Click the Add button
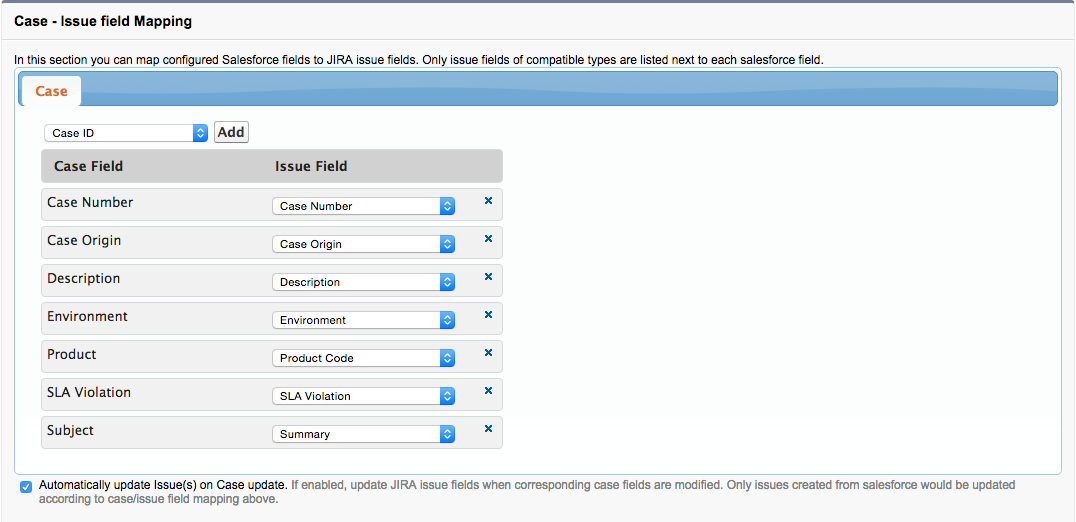 tap(231, 132)
